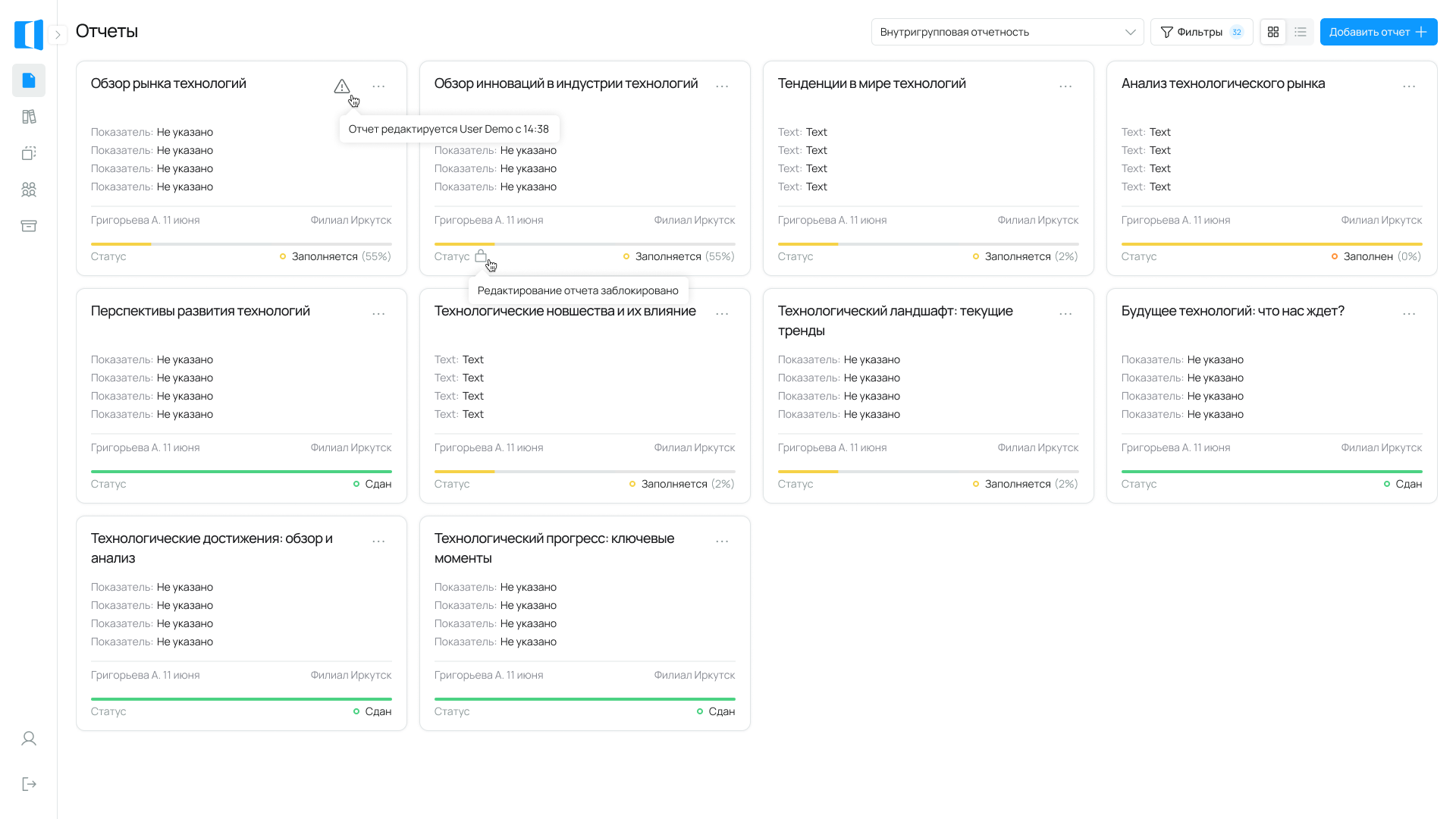Open the documents icon in sidebar
The height and width of the screenshot is (819, 1456).
tap(29, 80)
